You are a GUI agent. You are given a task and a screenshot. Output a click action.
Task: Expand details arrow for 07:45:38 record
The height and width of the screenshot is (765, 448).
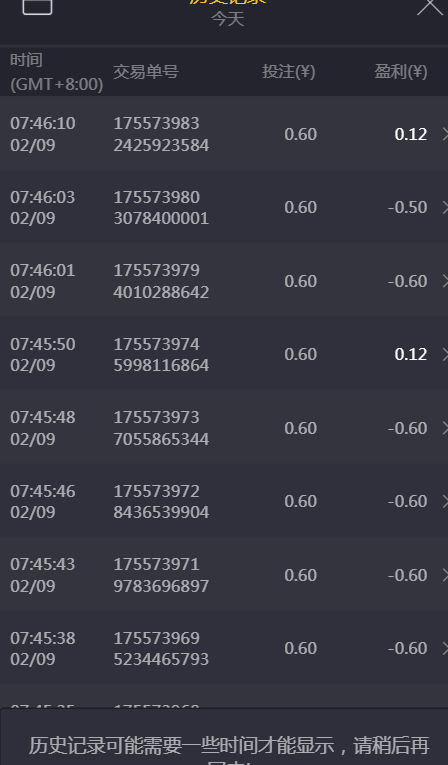pos(445,648)
